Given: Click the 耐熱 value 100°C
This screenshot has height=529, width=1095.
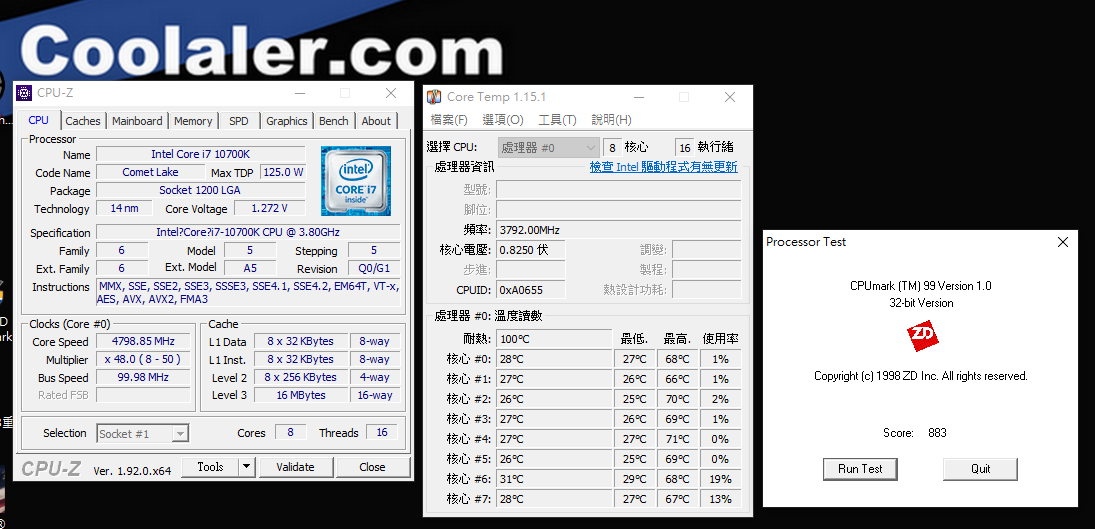Looking at the screenshot, I should [x=554, y=339].
